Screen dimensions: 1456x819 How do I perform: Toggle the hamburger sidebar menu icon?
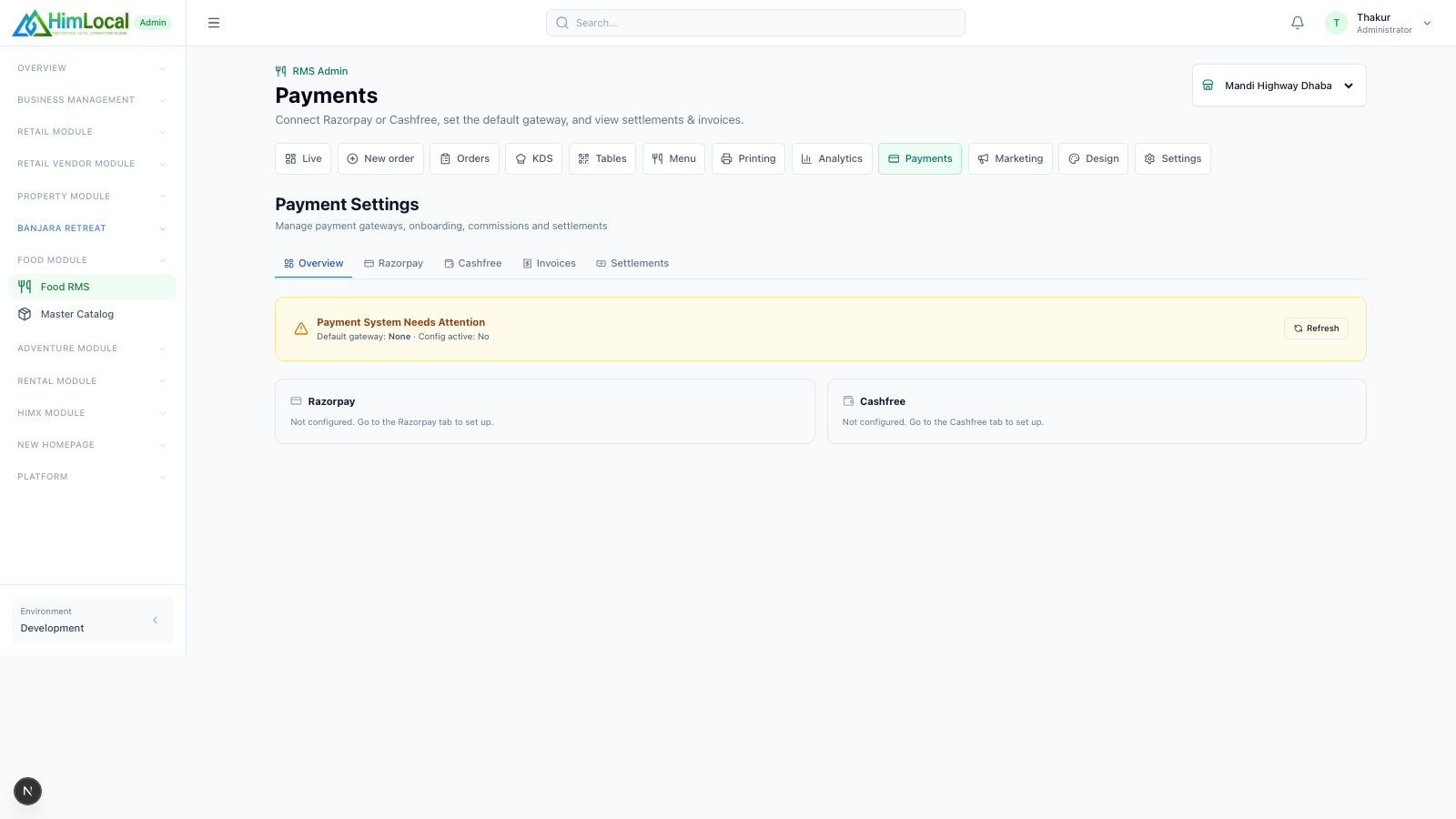[214, 23]
